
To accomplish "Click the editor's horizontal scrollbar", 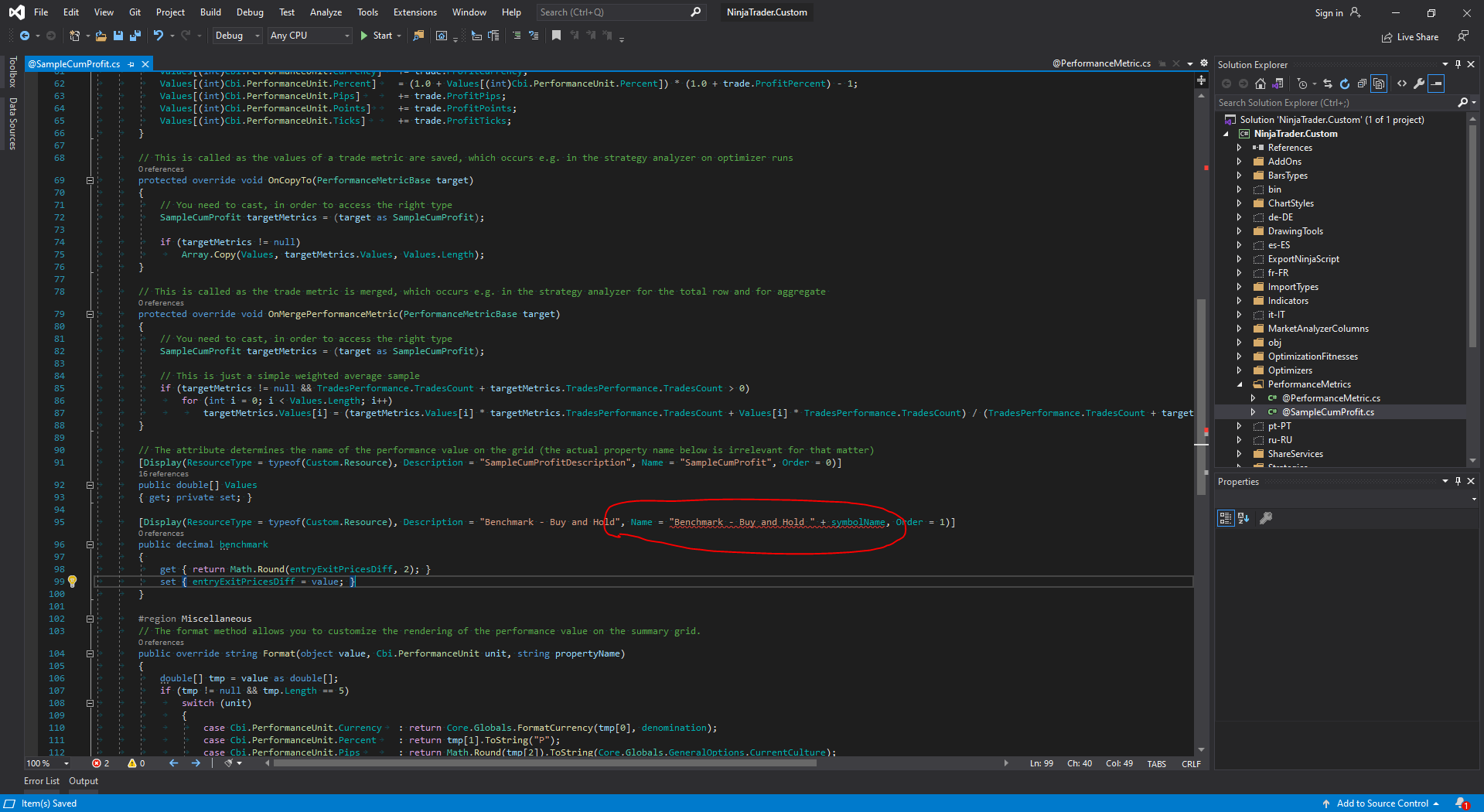I will click(544, 763).
